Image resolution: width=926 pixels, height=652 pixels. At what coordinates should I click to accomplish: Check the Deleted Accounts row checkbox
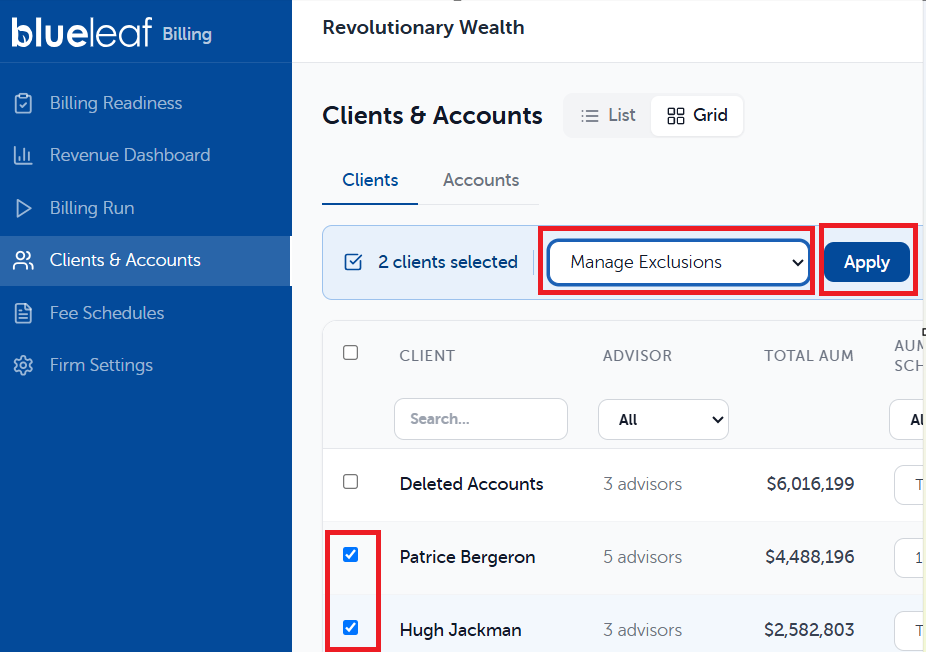(350, 481)
